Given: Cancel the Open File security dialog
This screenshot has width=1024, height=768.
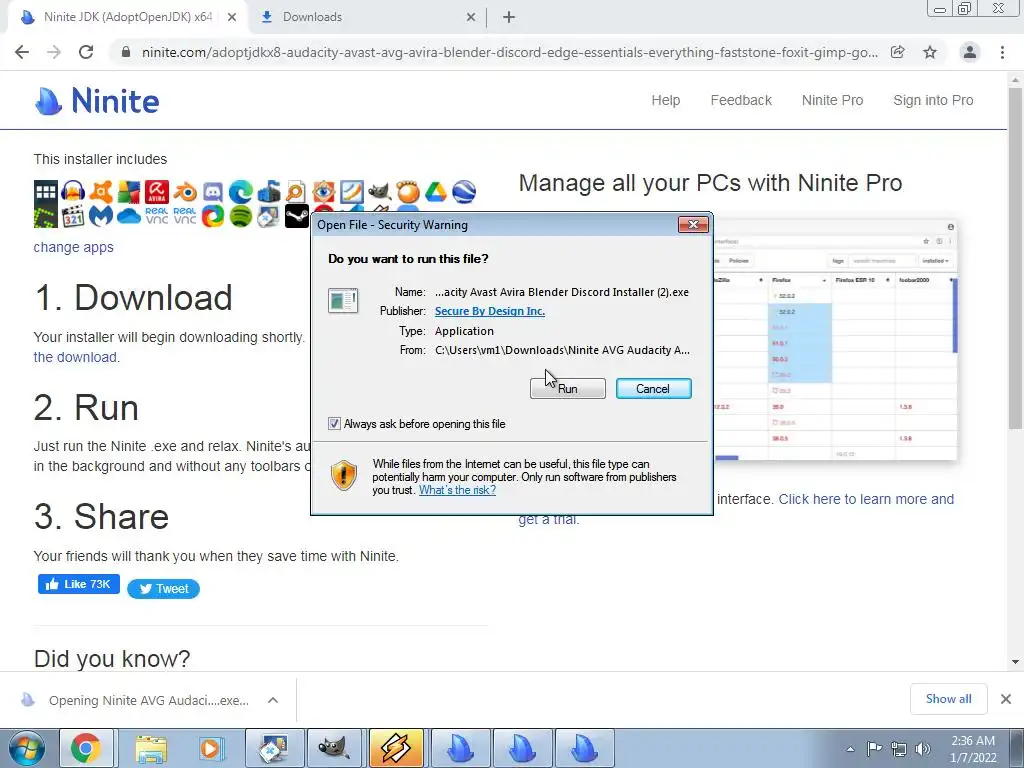Looking at the screenshot, I should tap(653, 389).
